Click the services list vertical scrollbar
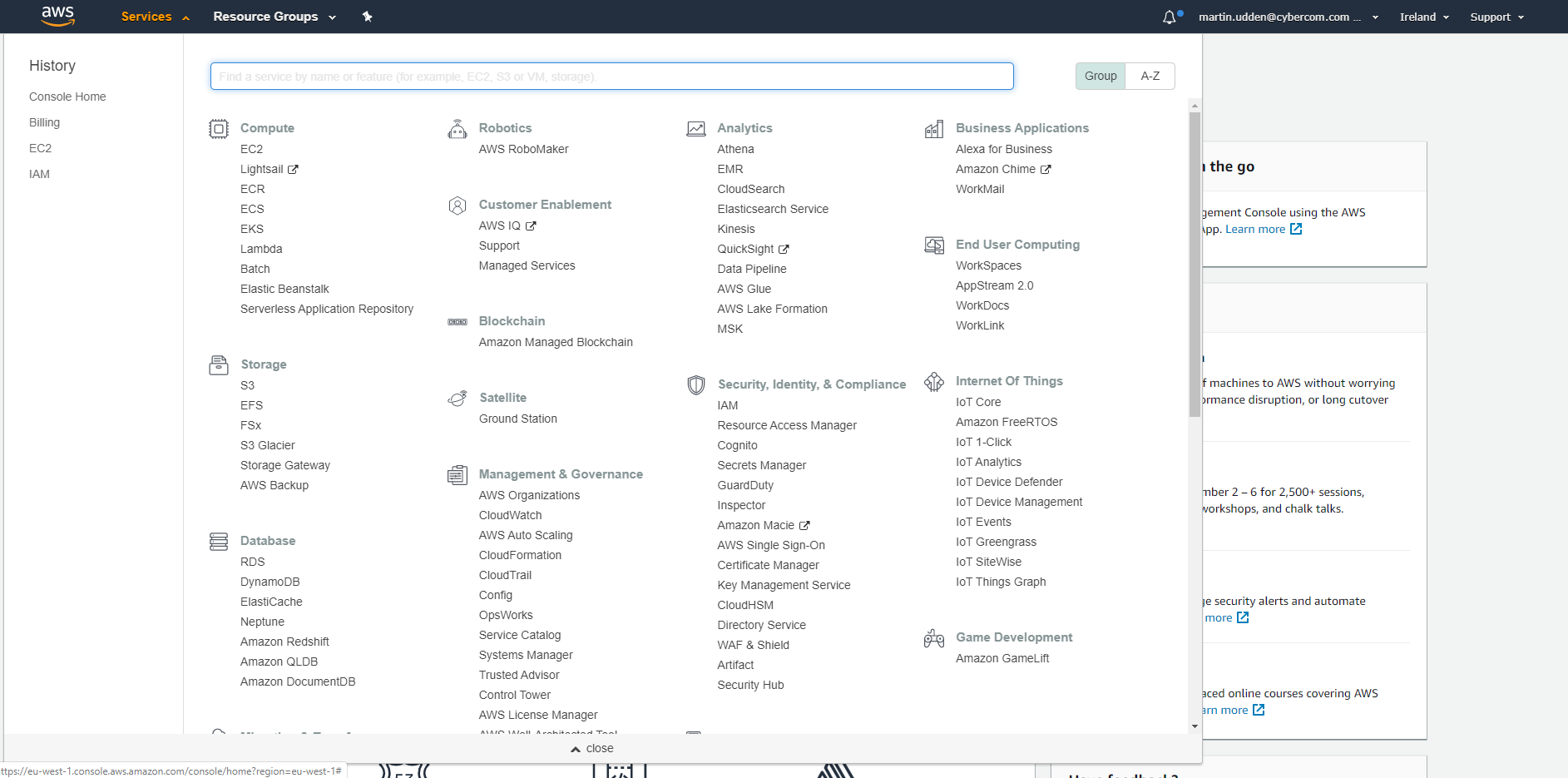 1195,266
